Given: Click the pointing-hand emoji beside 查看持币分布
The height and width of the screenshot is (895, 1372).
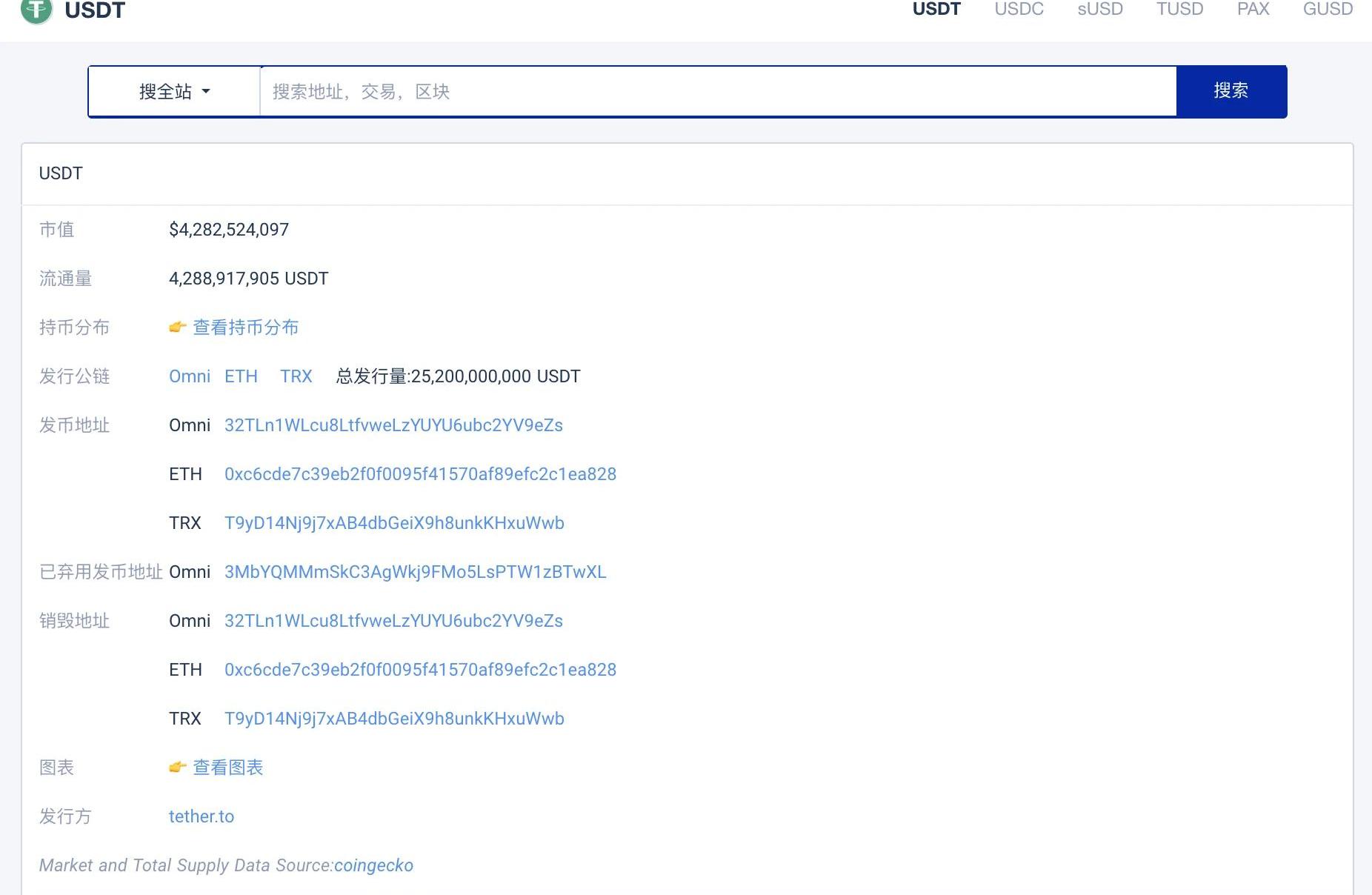Looking at the screenshot, I should point(177,327).
